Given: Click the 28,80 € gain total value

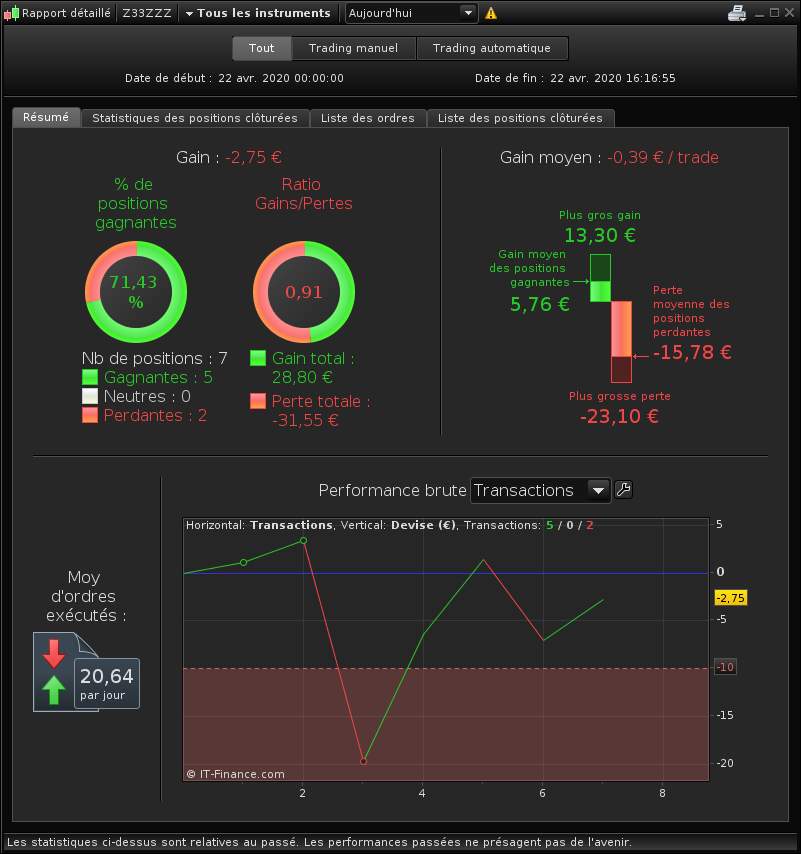Looking at the screenshot, I should tap(302, 377).
